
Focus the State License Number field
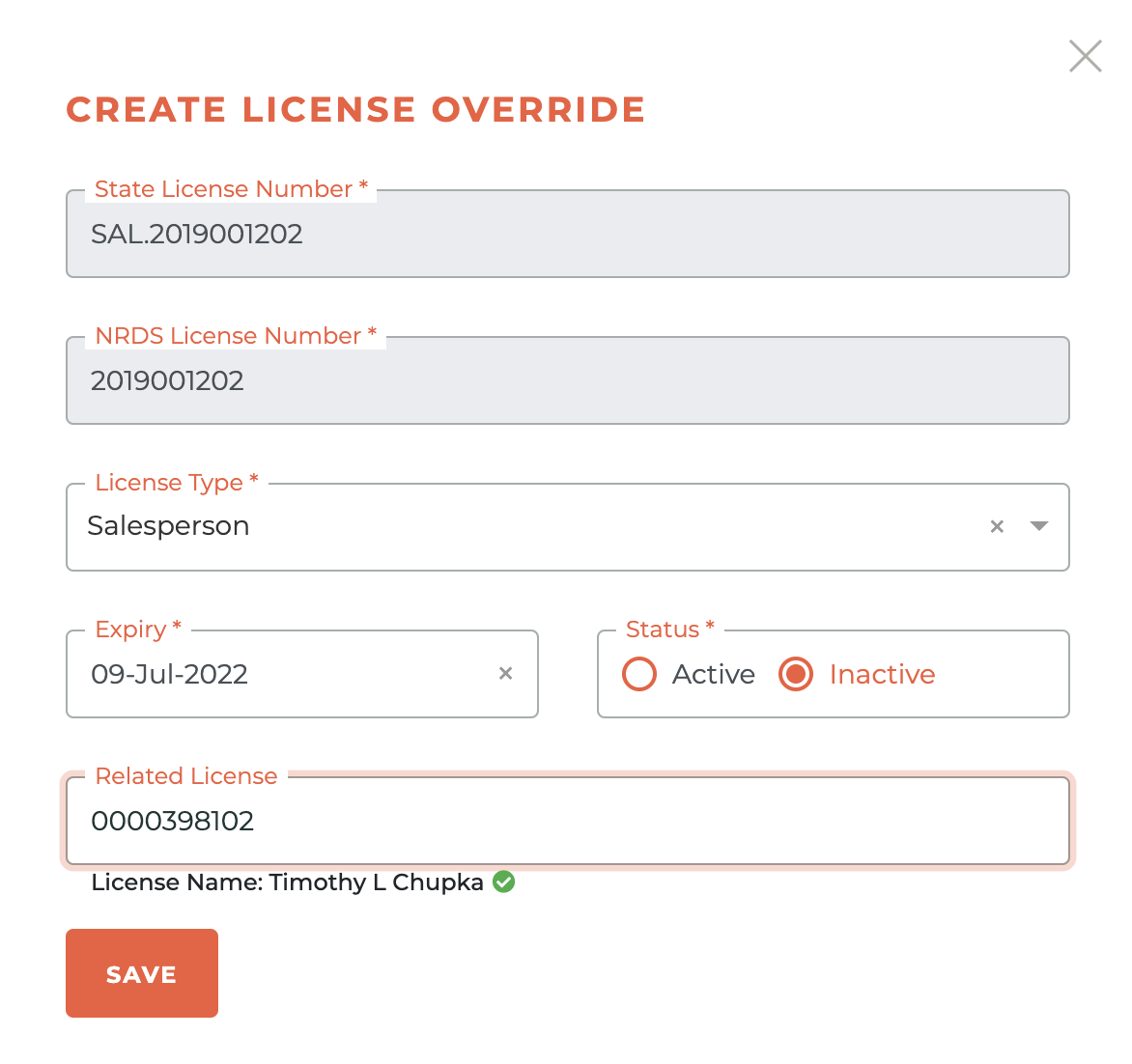(567, 235)
